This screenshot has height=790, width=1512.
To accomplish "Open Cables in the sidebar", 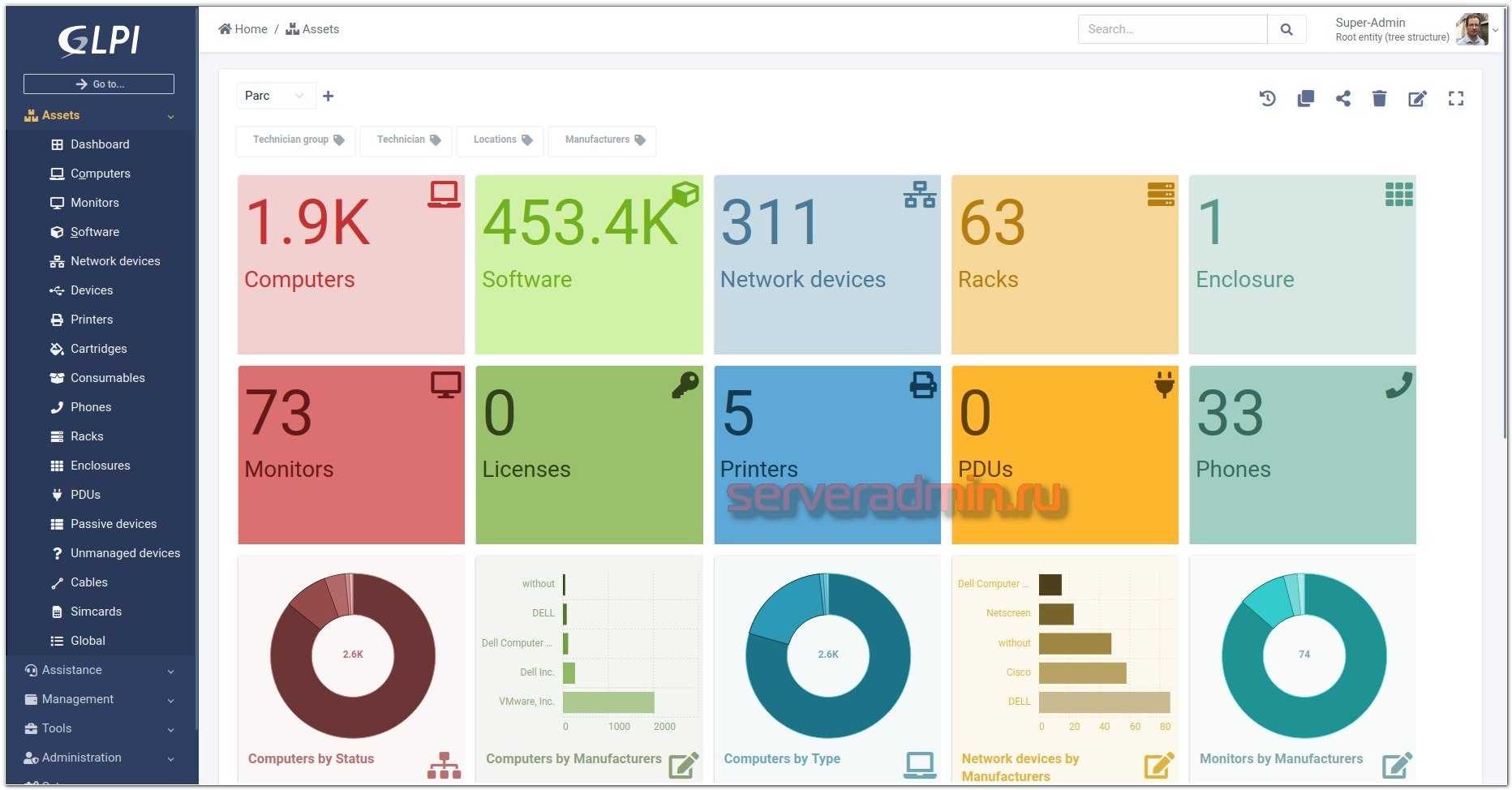I will click(x=88, y=582).
